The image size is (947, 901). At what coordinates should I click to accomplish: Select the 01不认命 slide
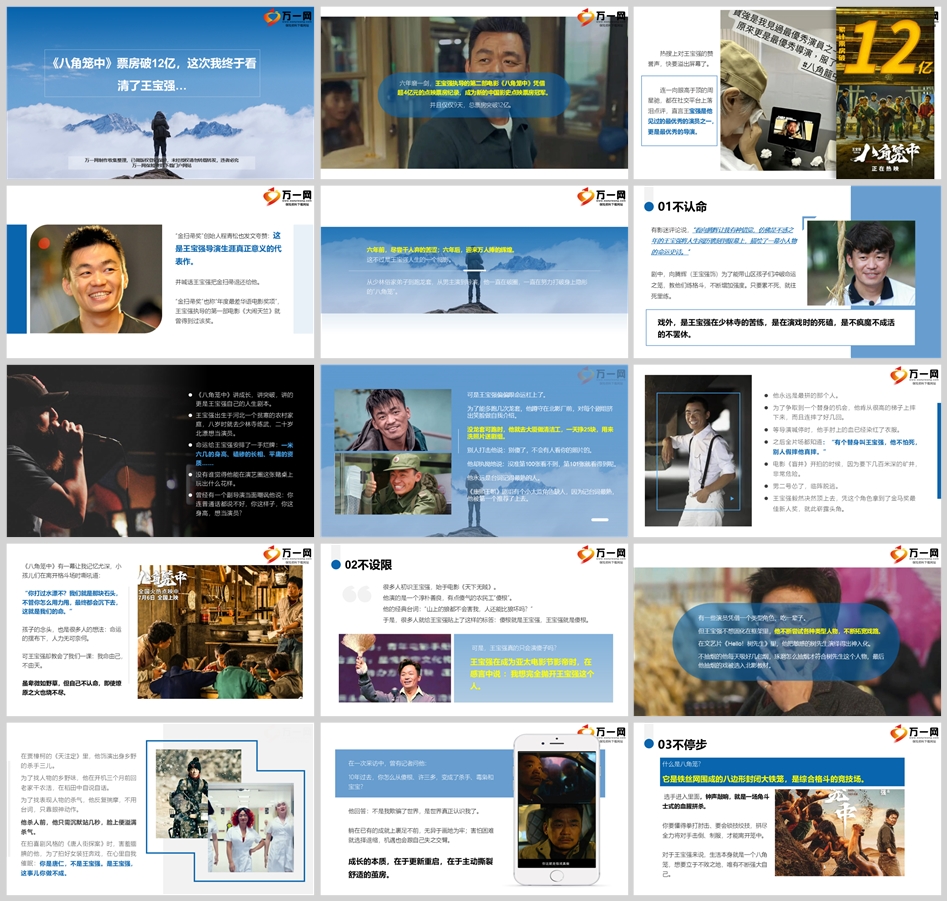click(x=787, y=272)
